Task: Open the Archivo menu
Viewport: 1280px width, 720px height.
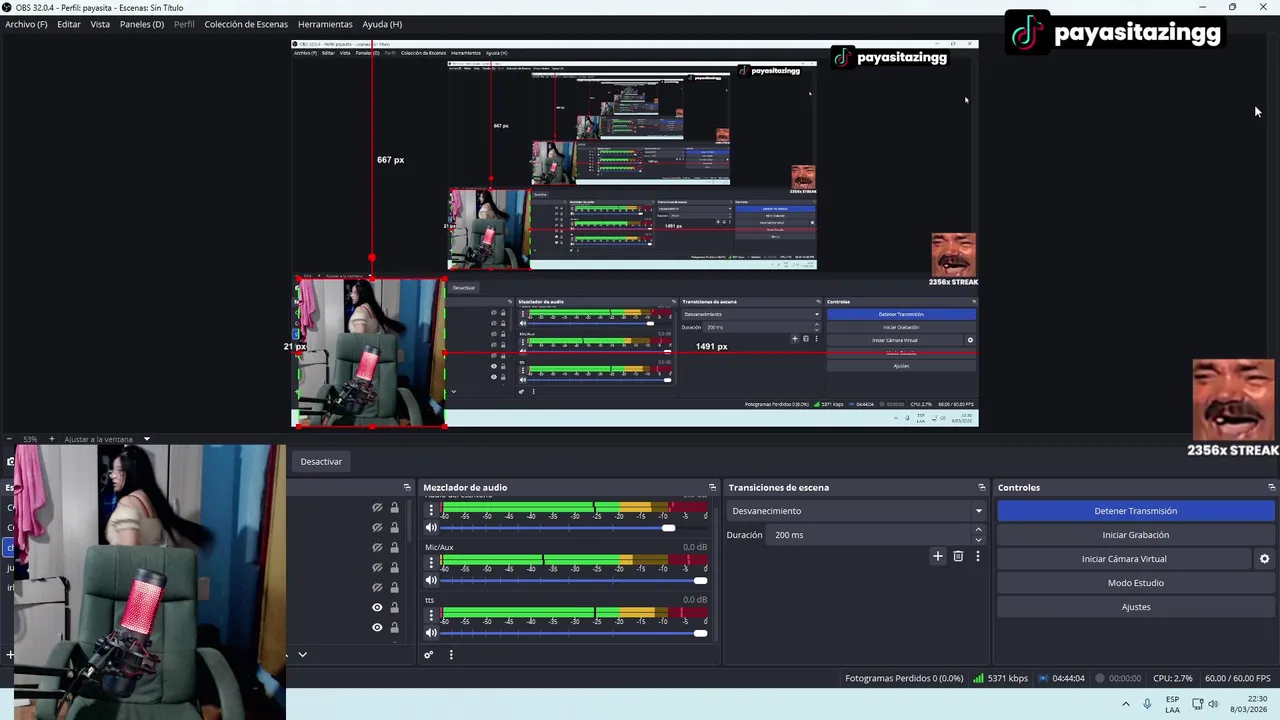Action: point(26,24)
